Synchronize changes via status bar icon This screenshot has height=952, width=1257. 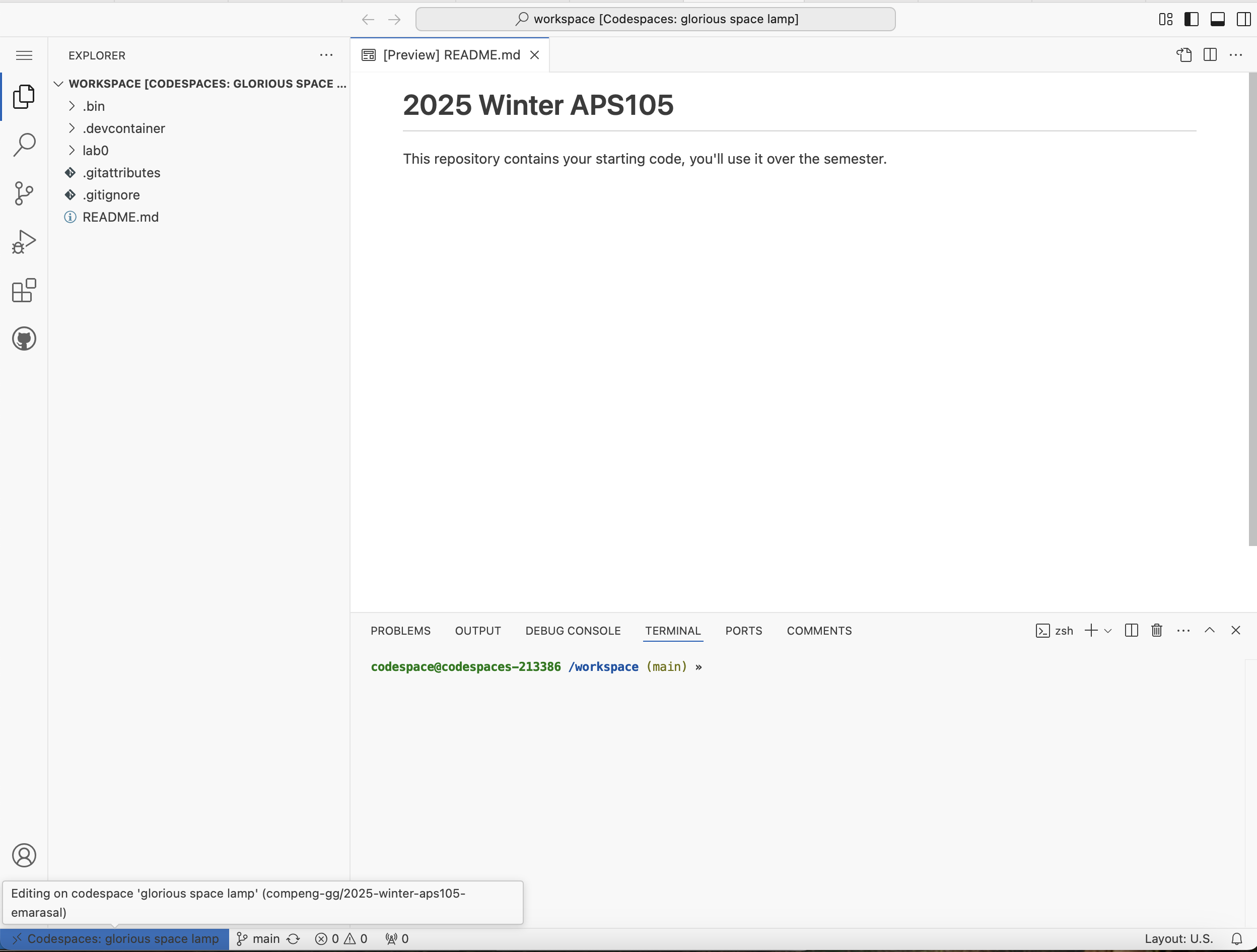pyautogui.click(x=293, y=939)
